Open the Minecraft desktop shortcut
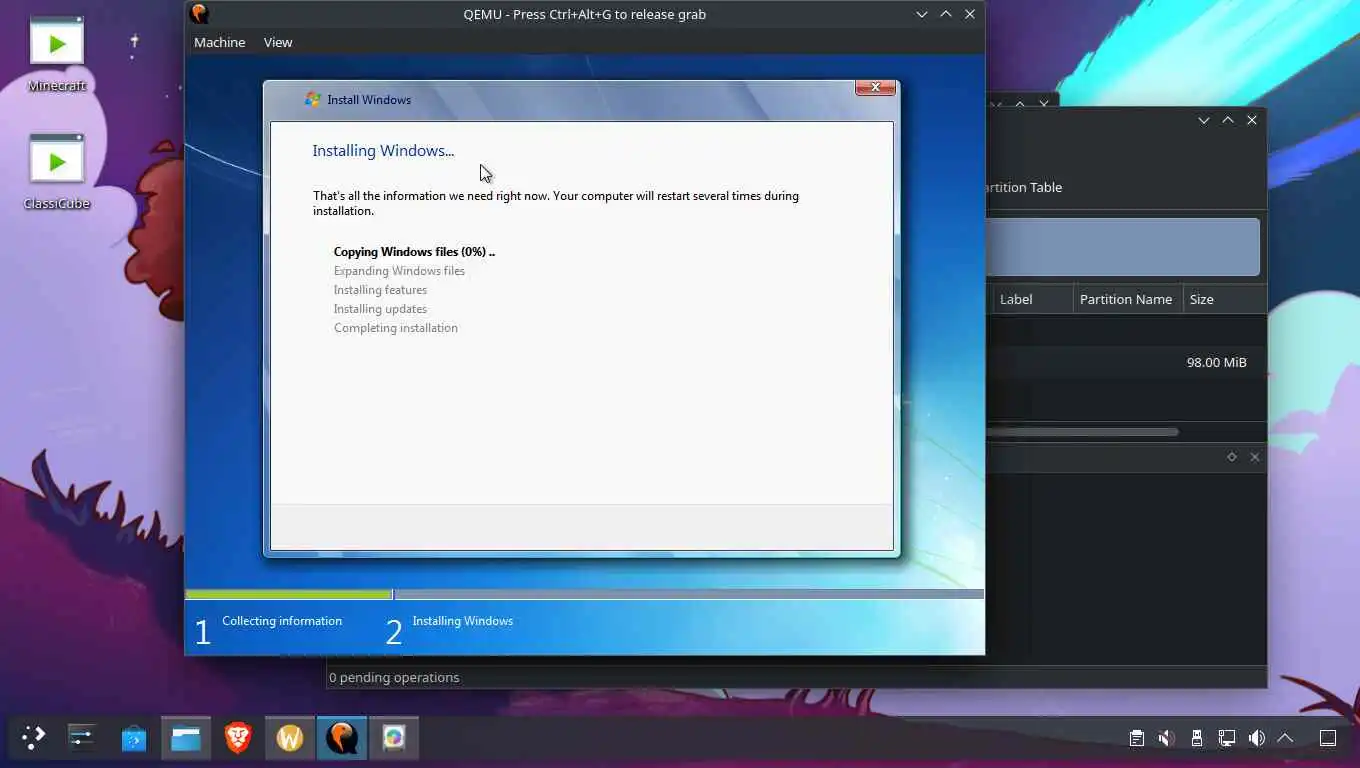The height and width of the screenshot is (768, 1360). point(57,54)
